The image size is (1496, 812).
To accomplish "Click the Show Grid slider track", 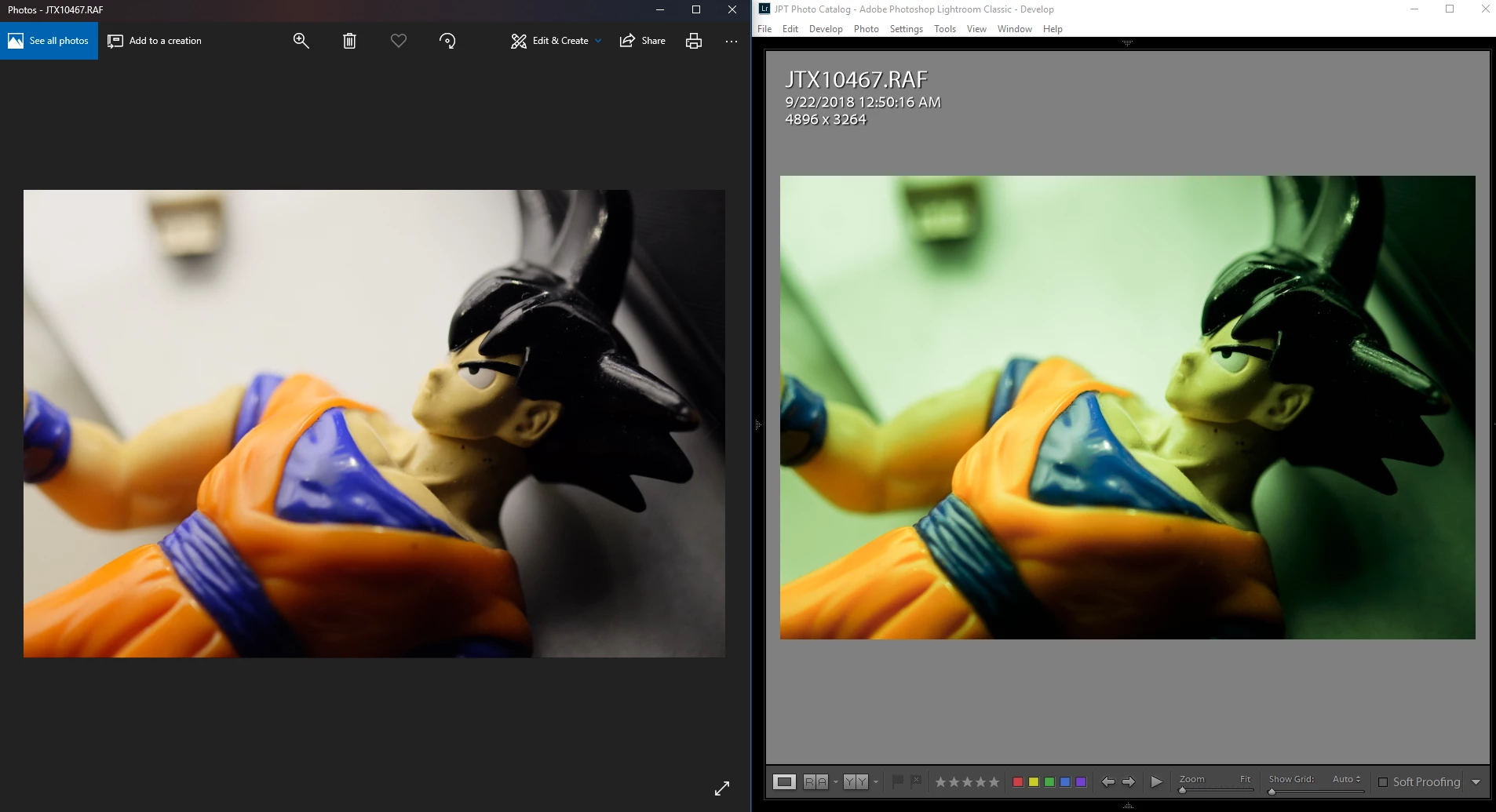I will (1316, 790).
